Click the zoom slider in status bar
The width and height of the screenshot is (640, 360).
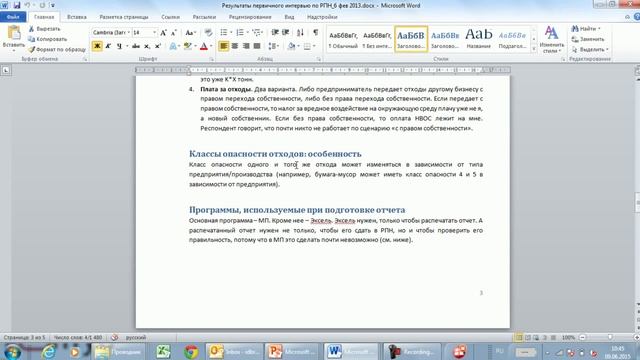click(610, 338)
